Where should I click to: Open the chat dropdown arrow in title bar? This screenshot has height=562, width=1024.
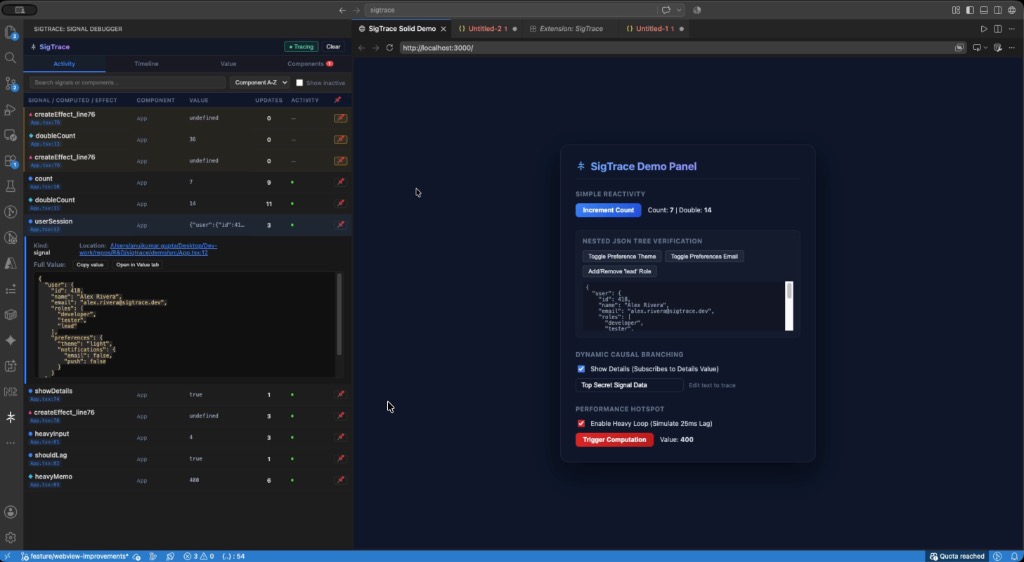[x=680, y=10]
